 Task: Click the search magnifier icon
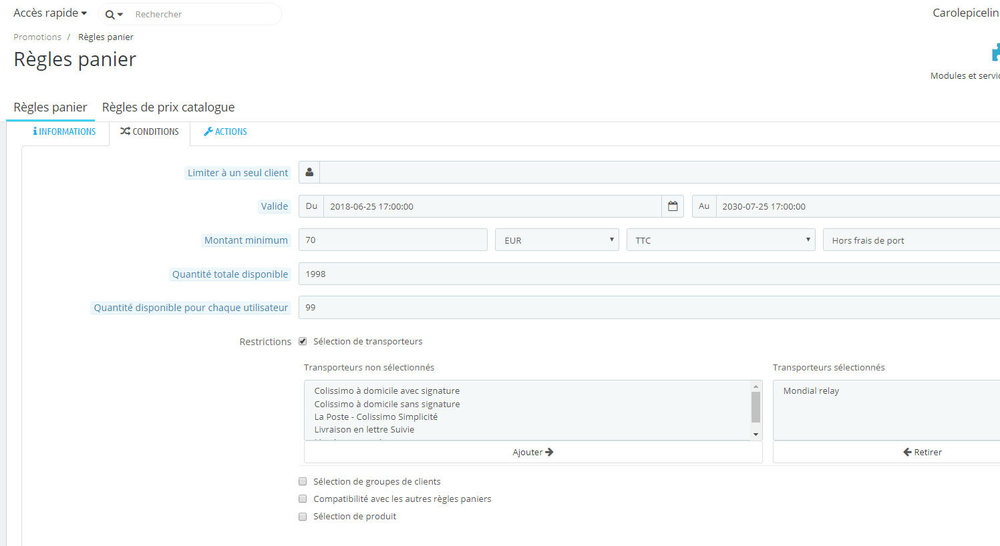(x=110, y=14)
